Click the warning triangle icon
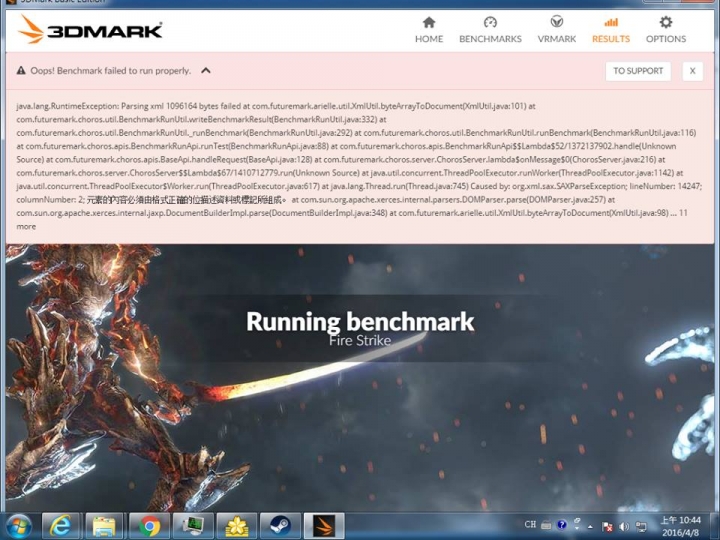 click(21, 71)
